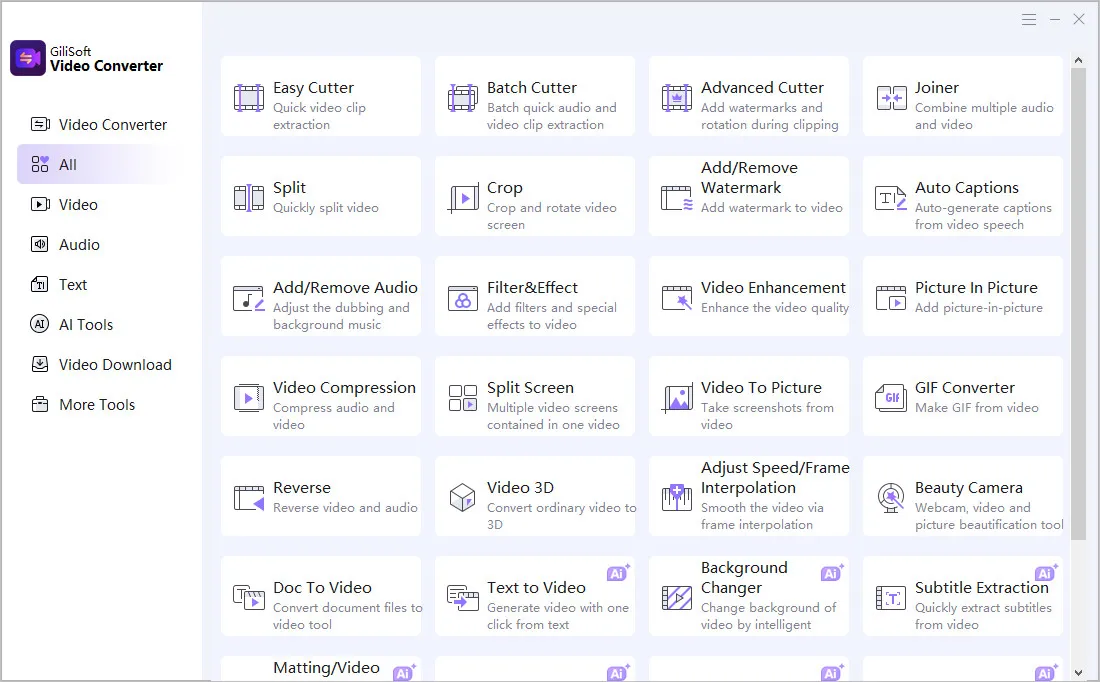
Task: Click the Batch Cutter icon
Action: [x=463, y=98]
